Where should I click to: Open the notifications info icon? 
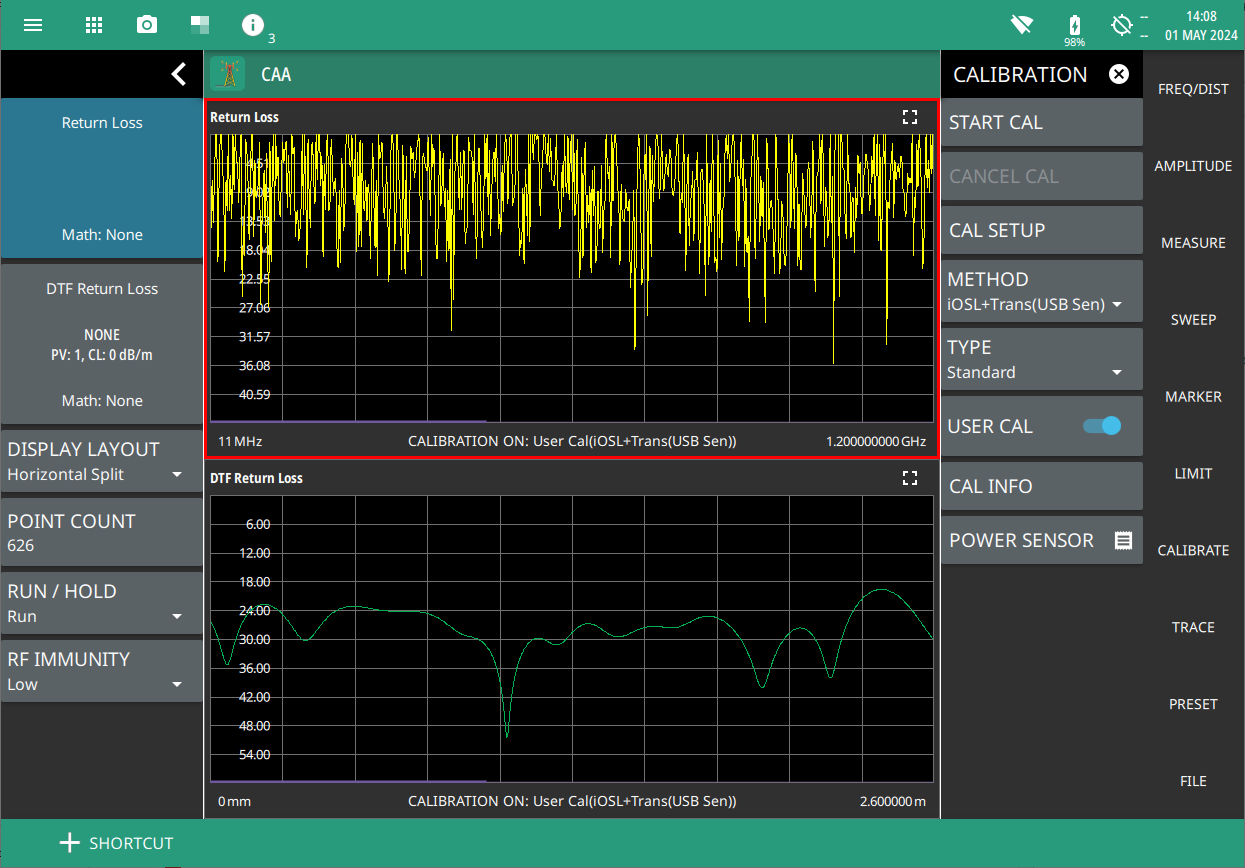coord(253,25)
